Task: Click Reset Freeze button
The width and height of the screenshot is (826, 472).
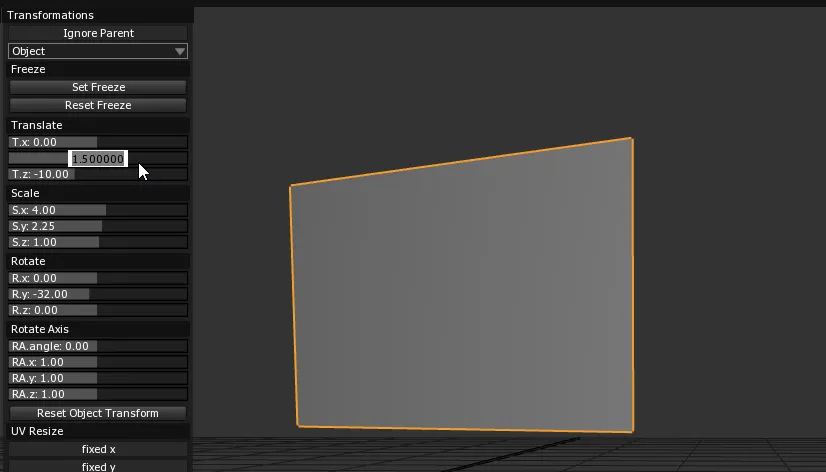Action: [x=98, y=105]
